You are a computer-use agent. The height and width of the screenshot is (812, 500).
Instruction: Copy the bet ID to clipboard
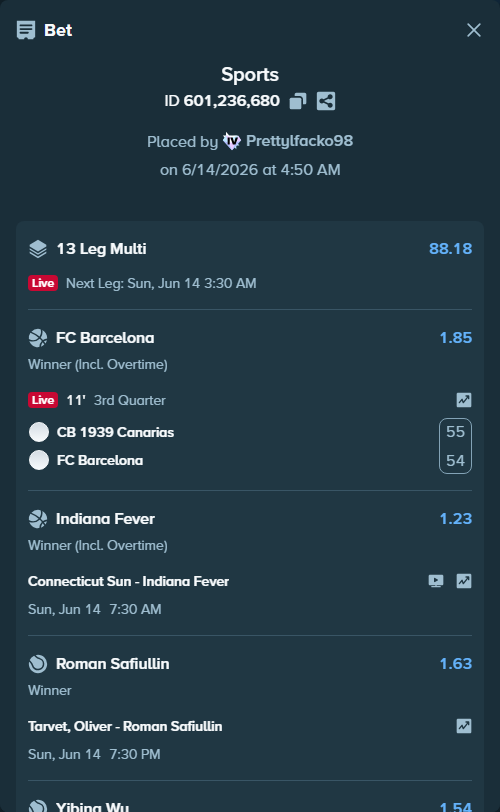coord(298,101)
